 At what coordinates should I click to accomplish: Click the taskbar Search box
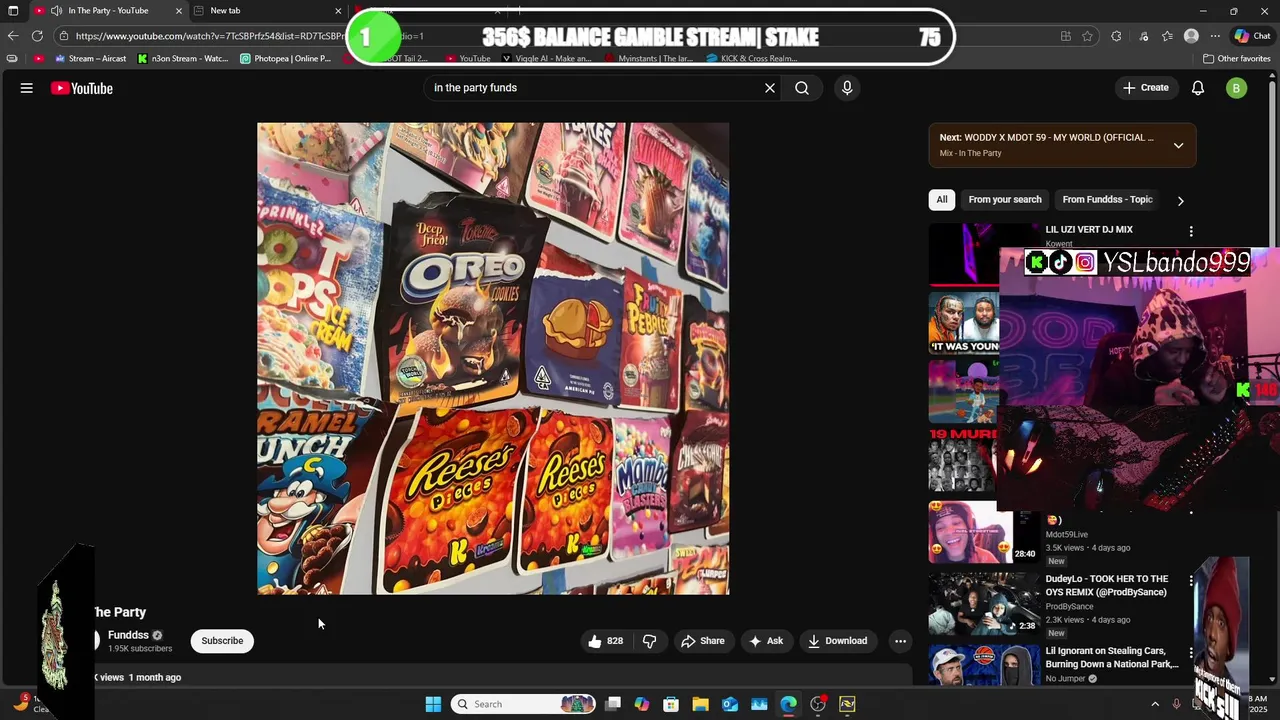click(x=523, y=704)
